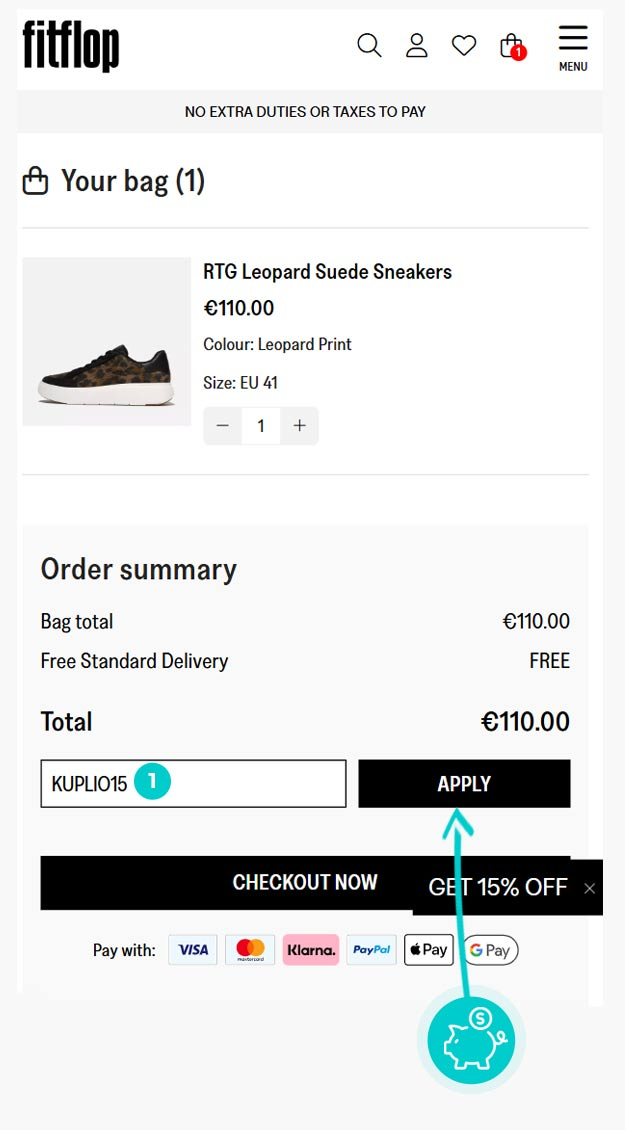
Task: Decrease quantity with minus button
Action: coord(223,426)
